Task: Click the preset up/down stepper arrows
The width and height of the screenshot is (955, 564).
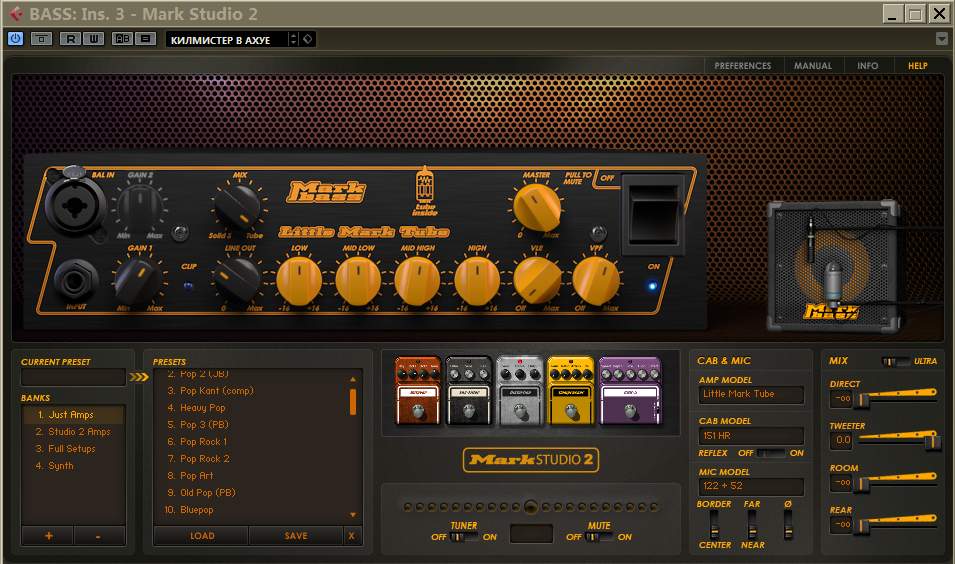Action: (294, 39)
